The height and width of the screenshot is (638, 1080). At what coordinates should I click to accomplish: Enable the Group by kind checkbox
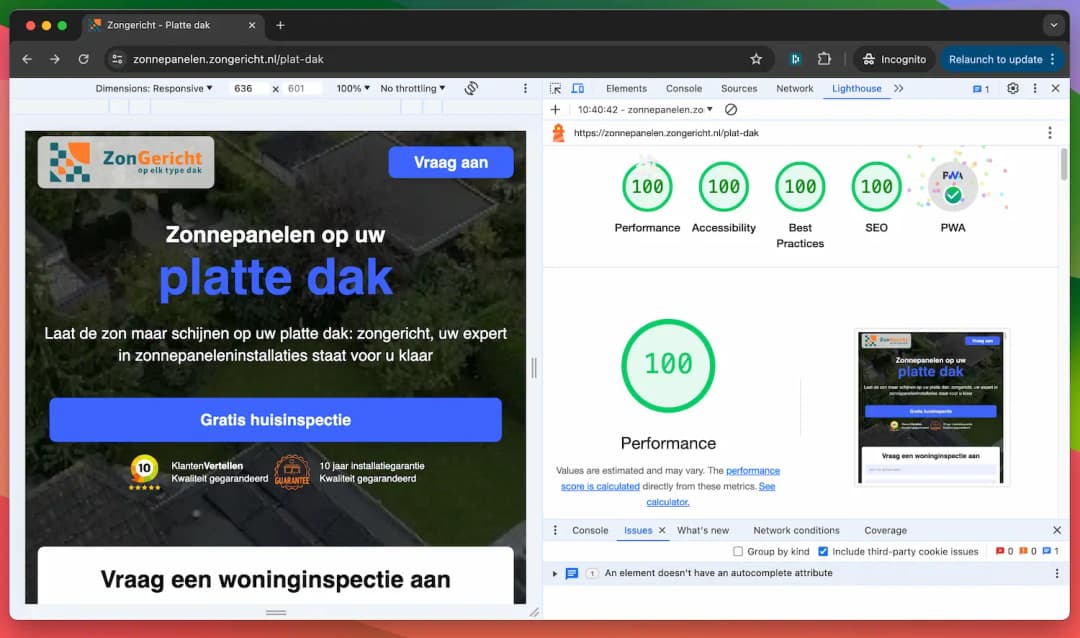point(738,551)
